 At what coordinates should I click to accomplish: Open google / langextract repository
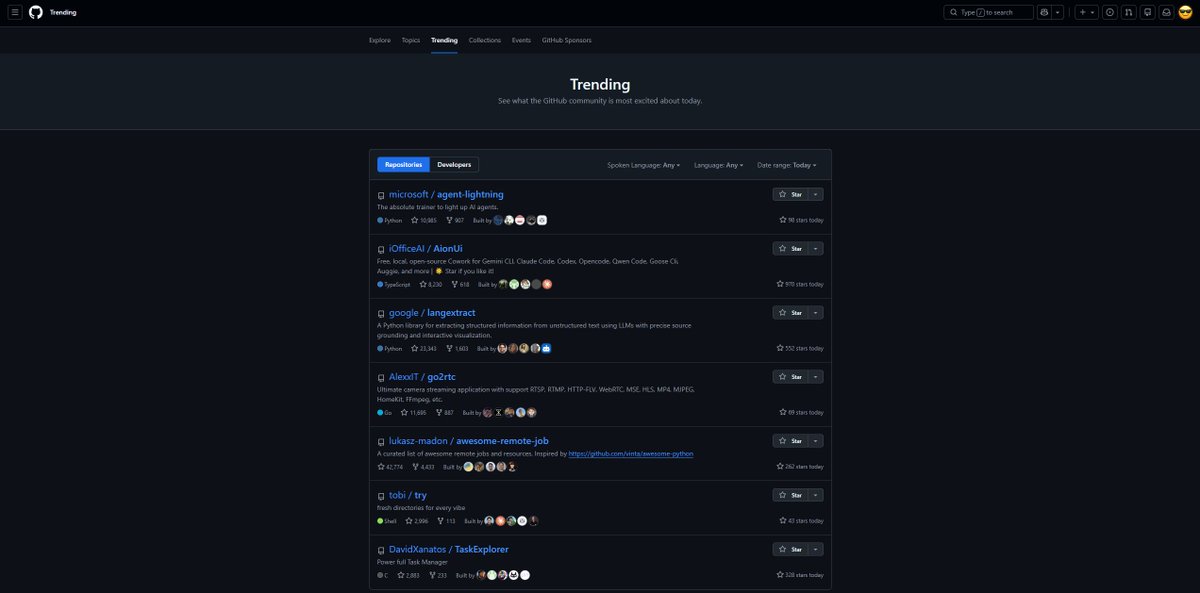pyautogui.click(x=432, y=313)
